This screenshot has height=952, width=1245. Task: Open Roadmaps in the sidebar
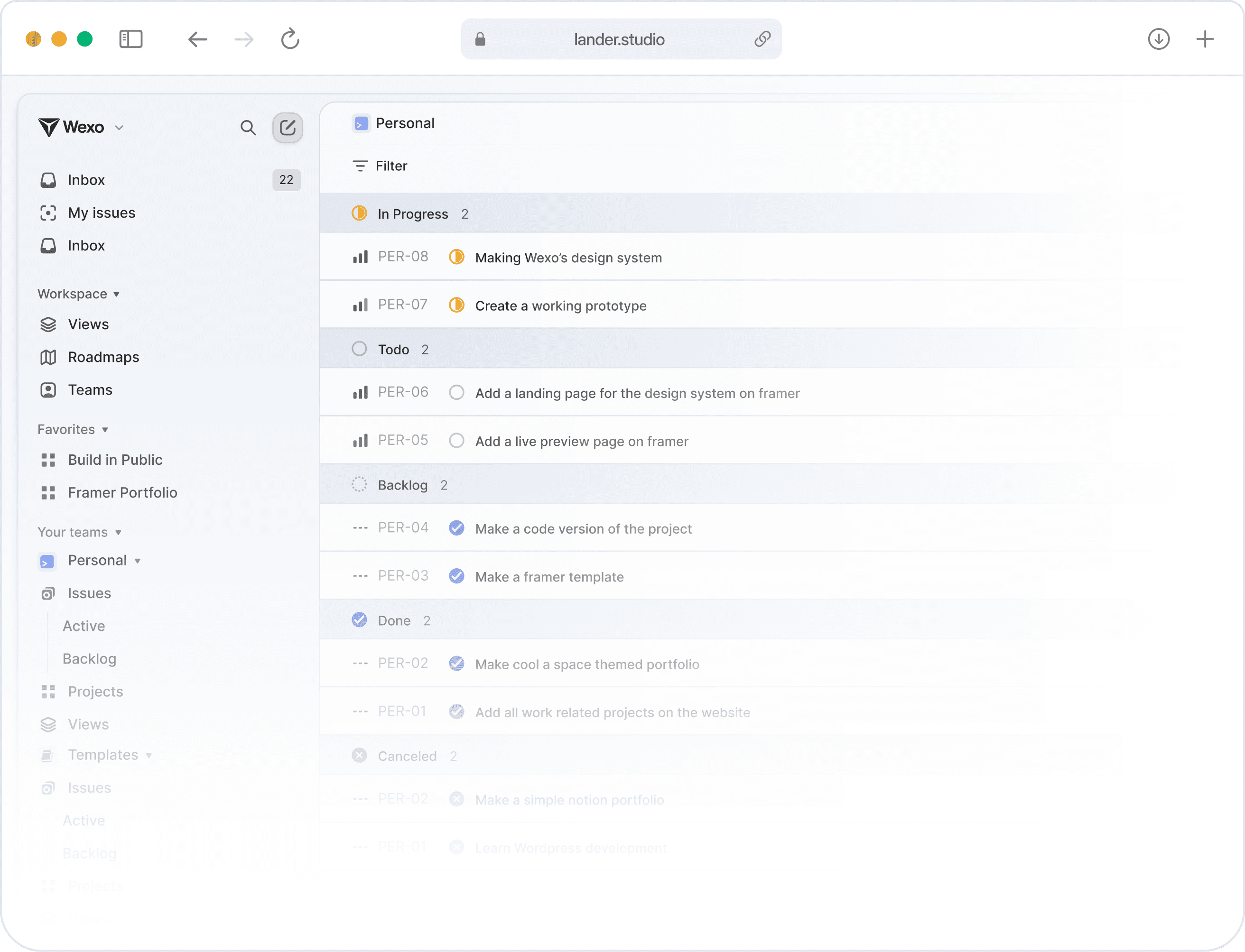[103, 357]
